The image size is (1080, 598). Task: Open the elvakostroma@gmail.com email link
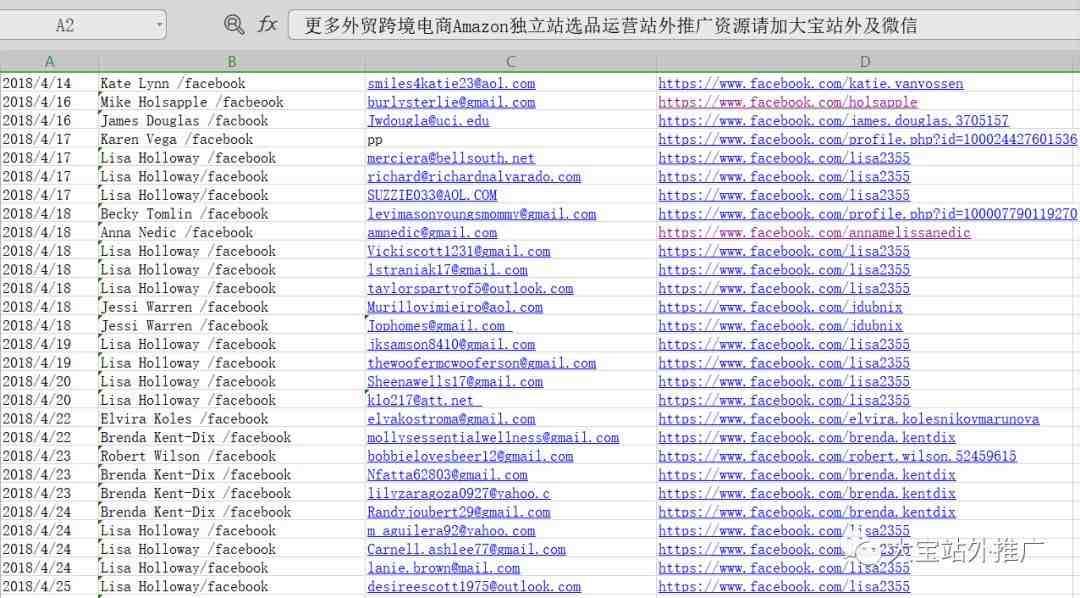pyautogui.click(x=451, y=418)
